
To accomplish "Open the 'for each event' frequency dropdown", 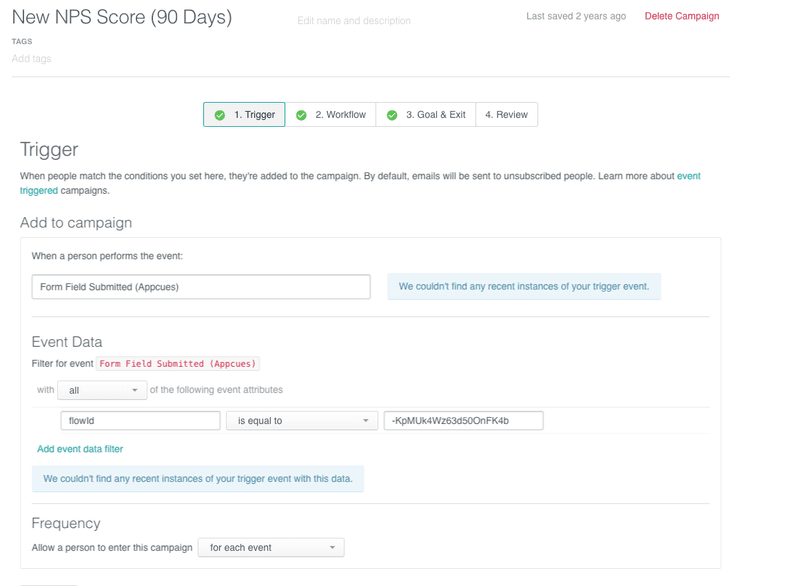I will point(270,547).
